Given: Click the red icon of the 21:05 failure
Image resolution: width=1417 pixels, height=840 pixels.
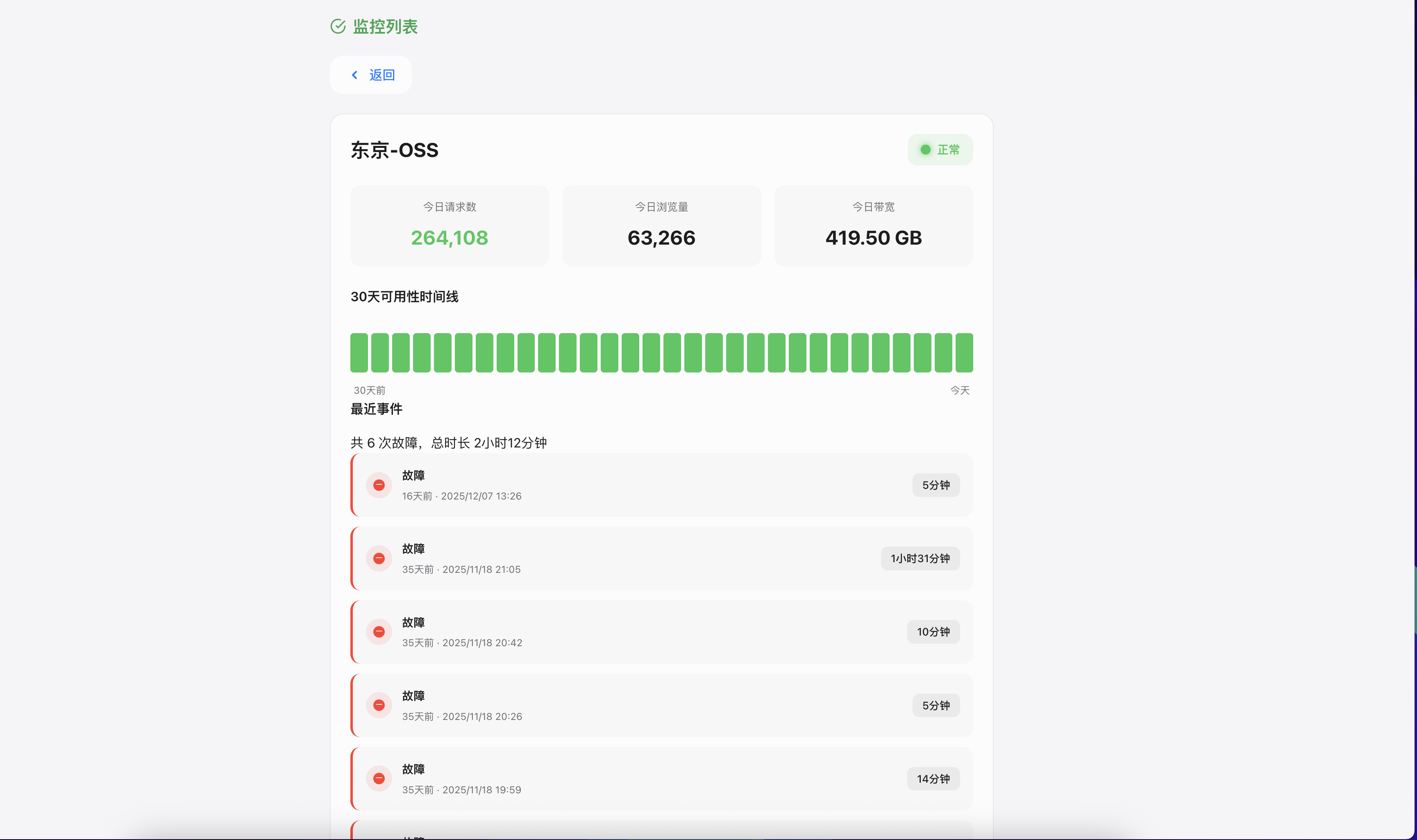Looking at the screenshot, I should coord(379,558).
